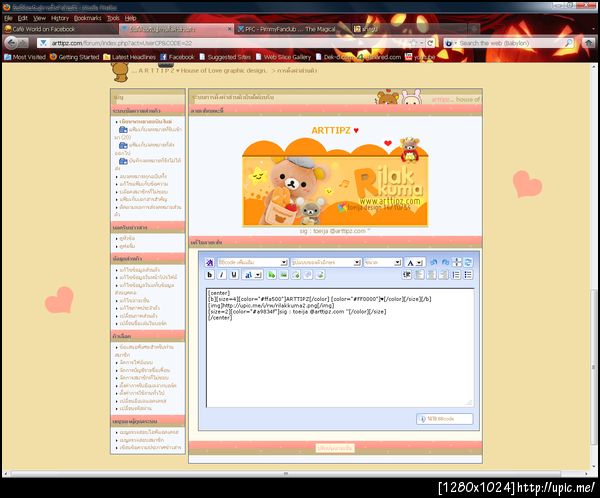Click the insert email icon next to image

[296, 275]
